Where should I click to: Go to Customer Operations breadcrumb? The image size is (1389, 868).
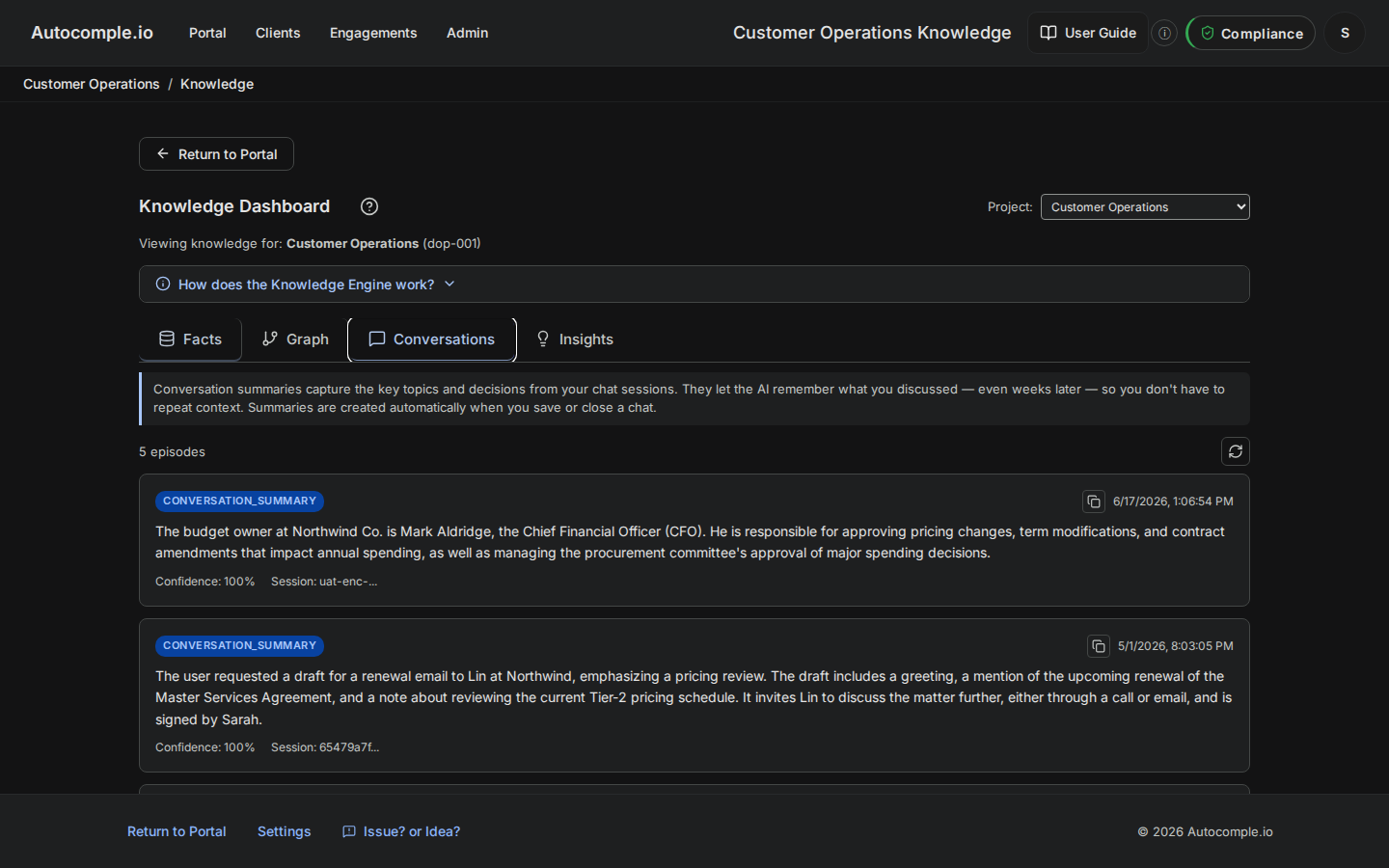(x=92, y=84)
